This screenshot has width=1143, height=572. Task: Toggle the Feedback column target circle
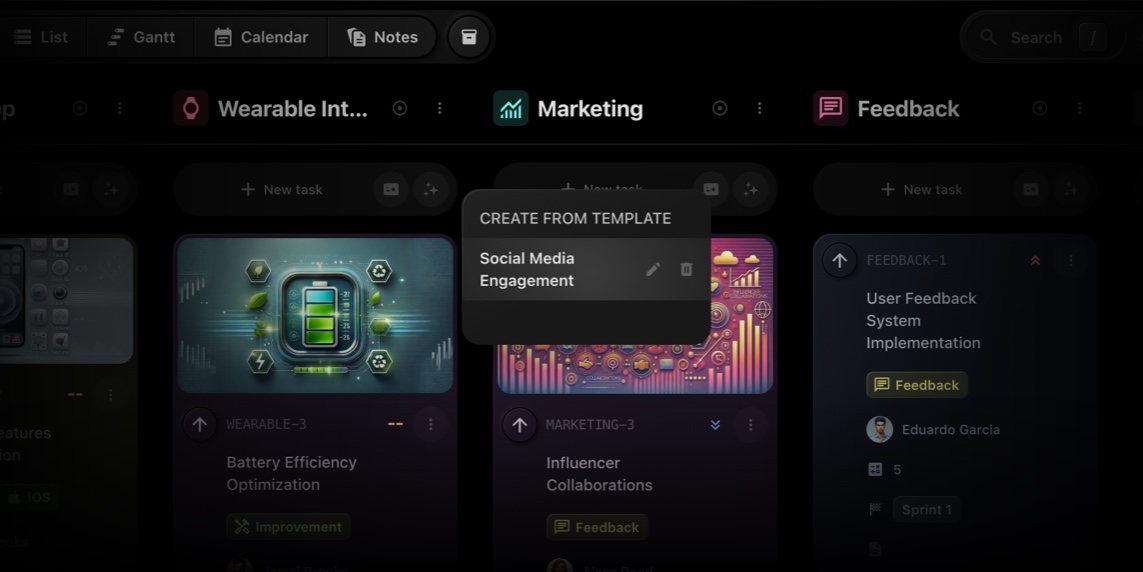click(1040, 108)
